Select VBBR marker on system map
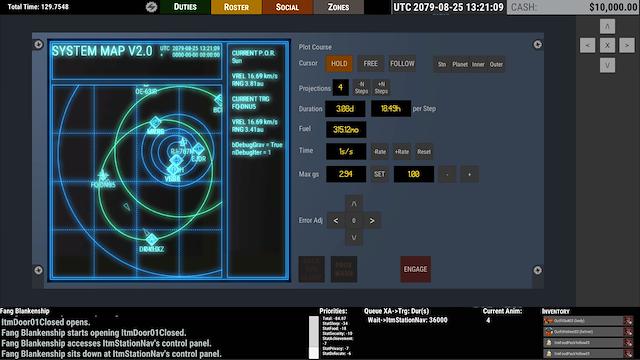640x360 pixels. coord(173,170)
